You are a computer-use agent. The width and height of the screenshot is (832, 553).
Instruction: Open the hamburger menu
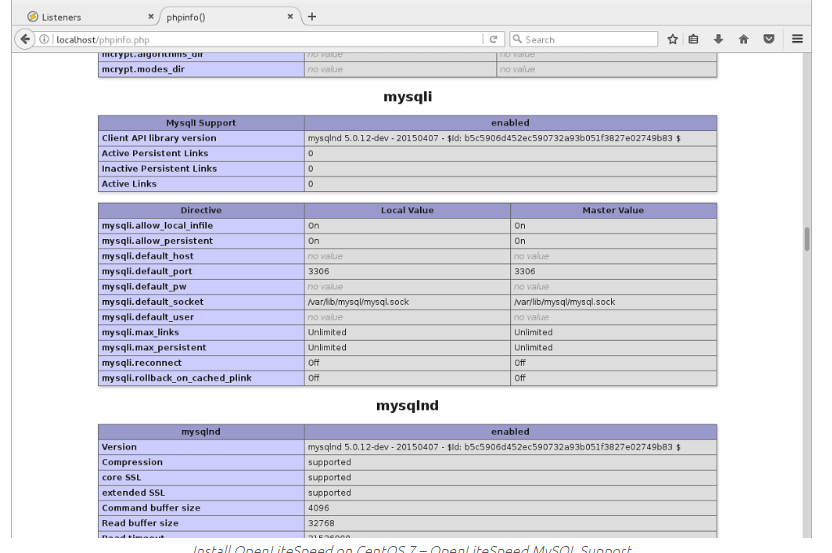[x=797, y=39]
